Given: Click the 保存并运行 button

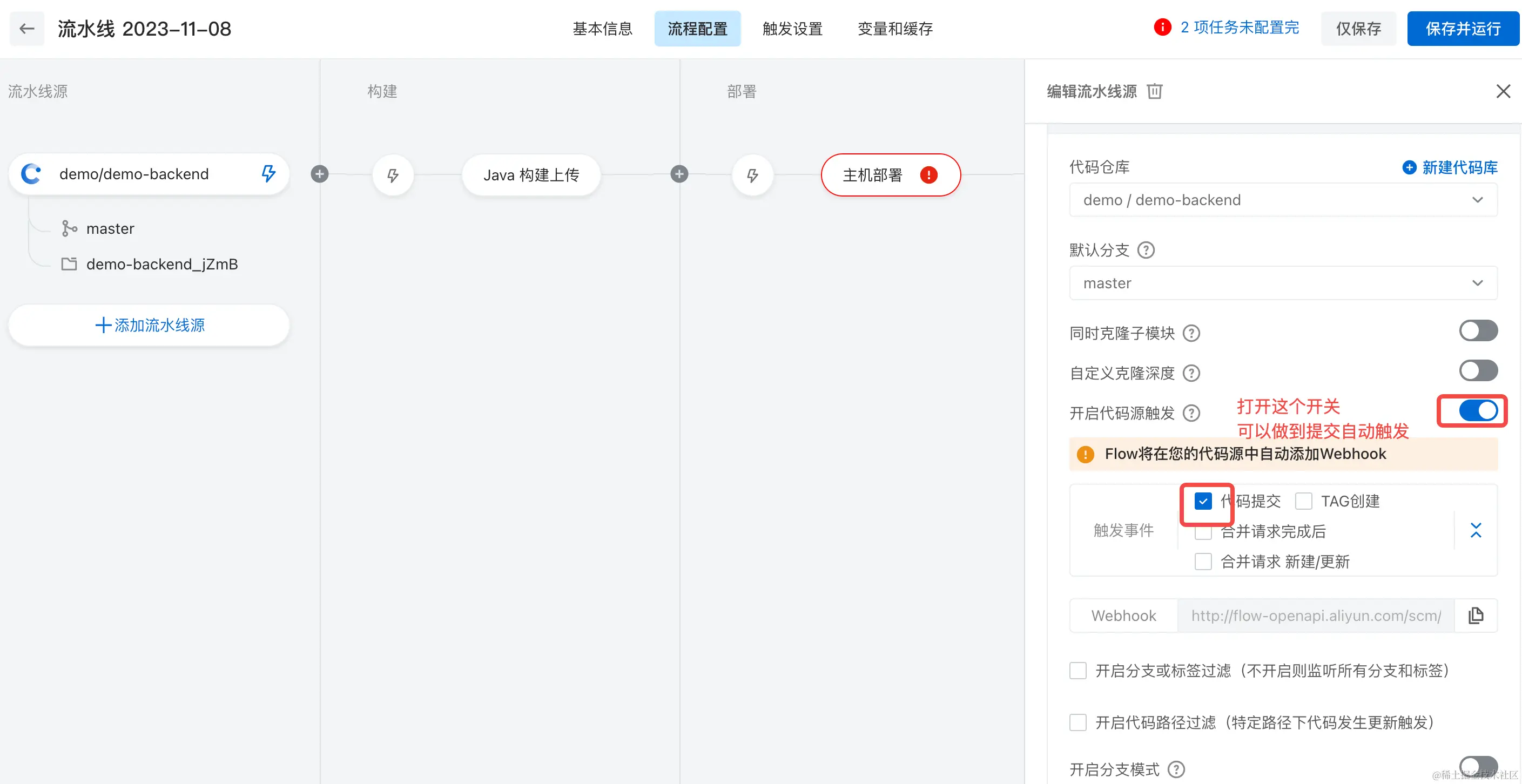Looking at the screenshot, I should click(x=1463, y=29).
